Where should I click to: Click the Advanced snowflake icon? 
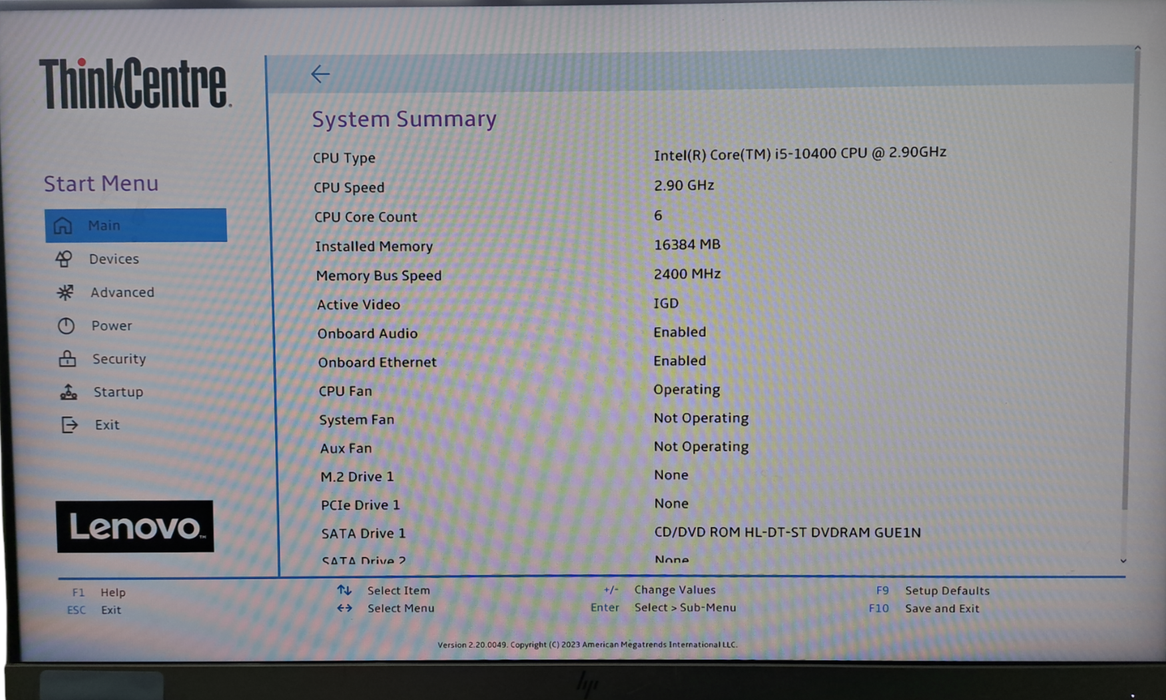point(65,292)
